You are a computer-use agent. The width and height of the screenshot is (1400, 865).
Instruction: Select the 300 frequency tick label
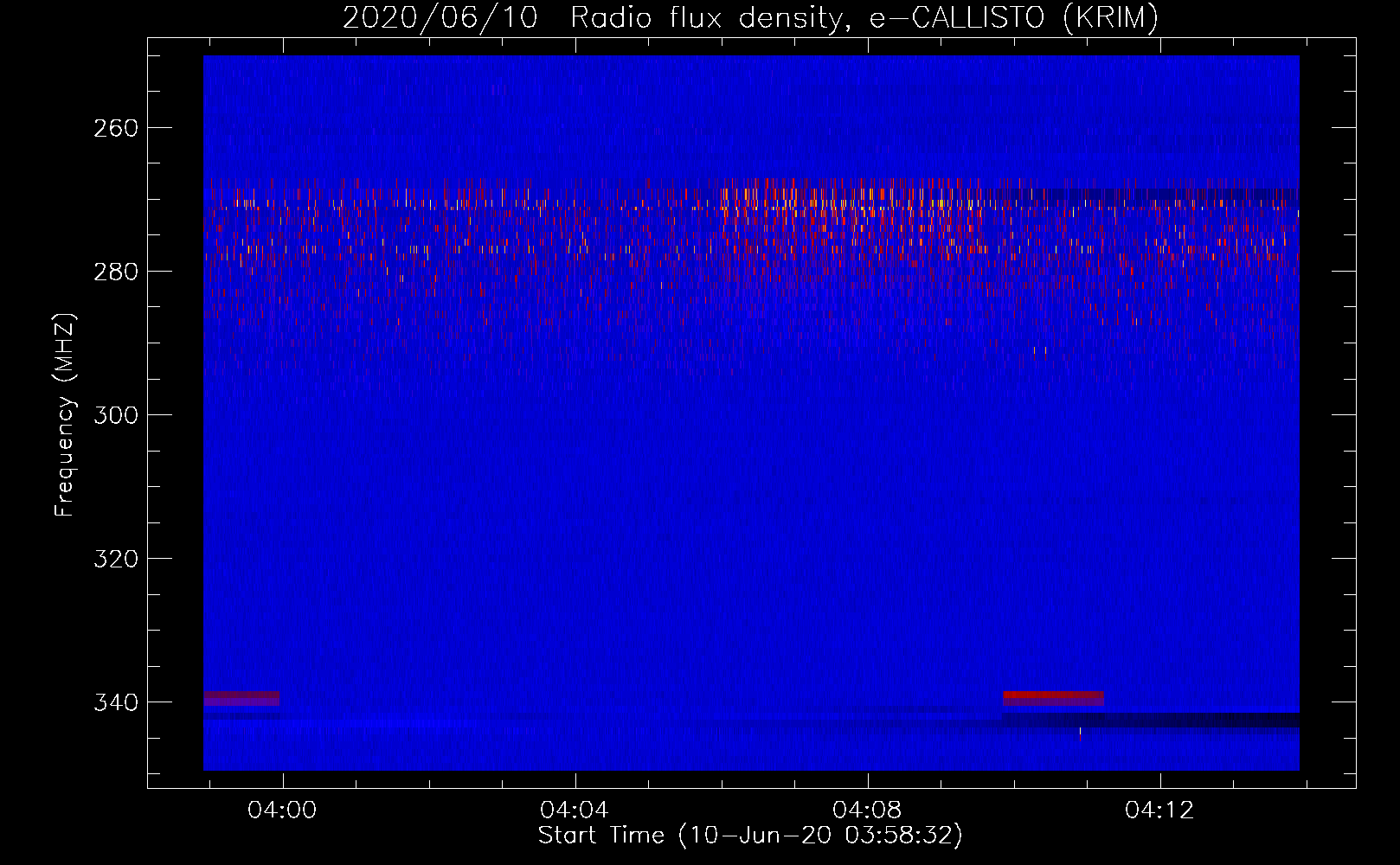(116, 415)
